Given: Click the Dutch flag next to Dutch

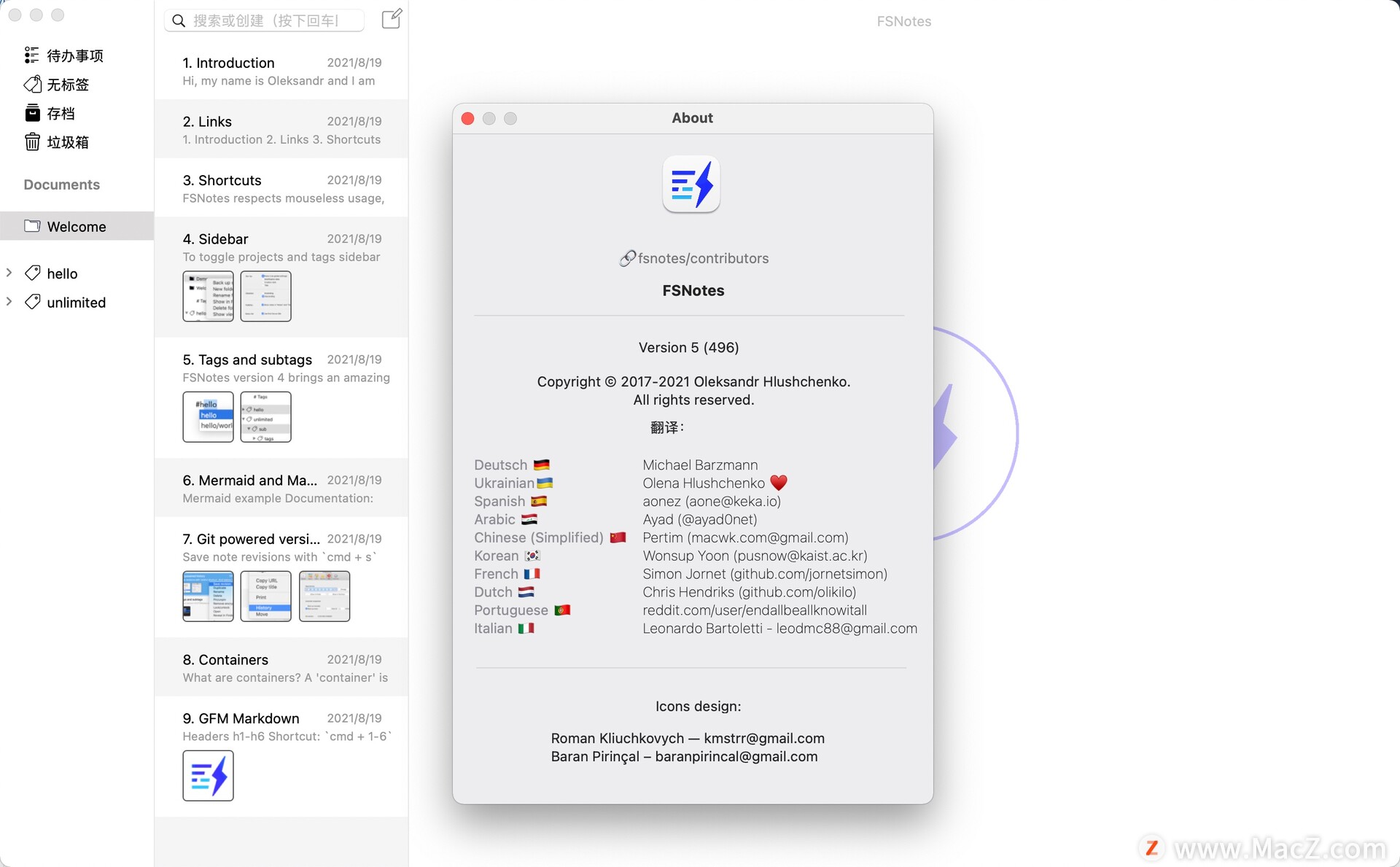Looking at the screenshot, I should [x=526, y=592].
